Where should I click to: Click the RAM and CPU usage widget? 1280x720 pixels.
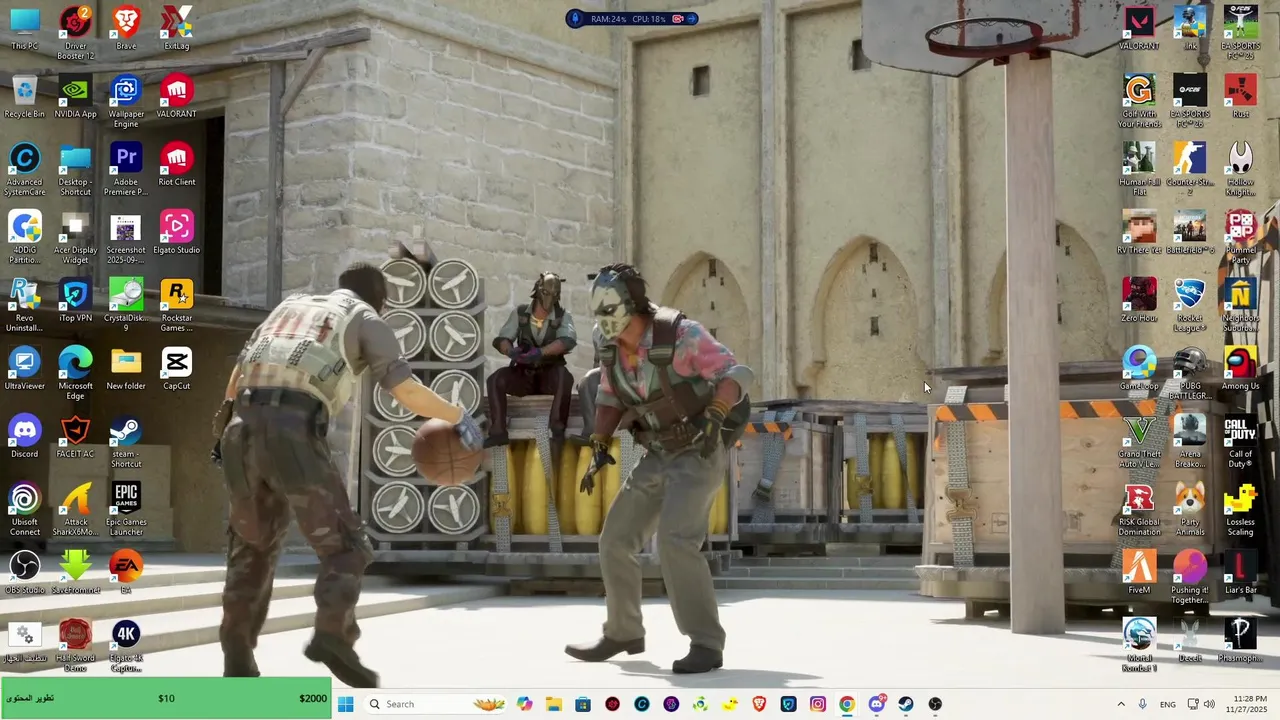[632, 18]
